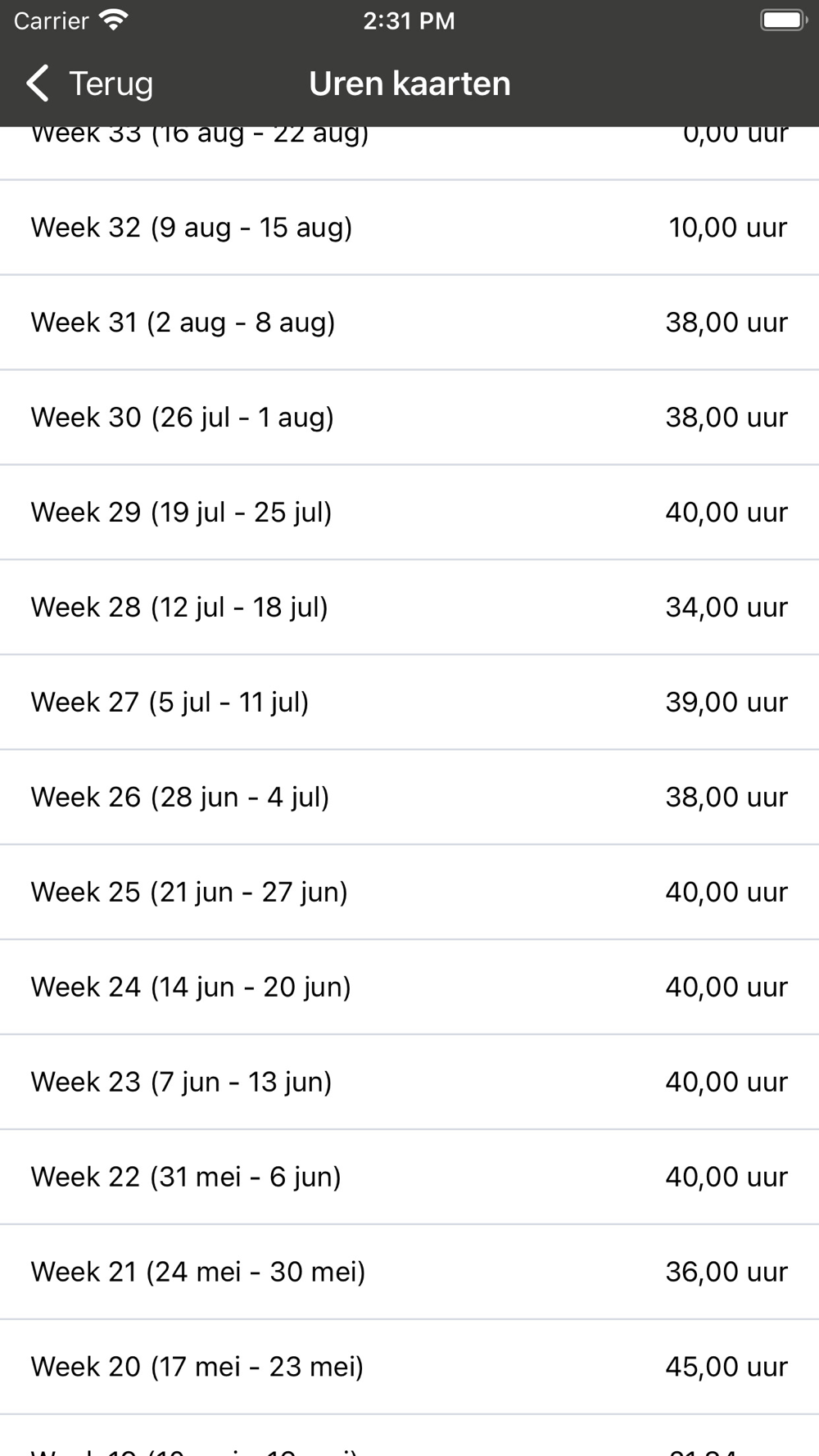Open Week 29 with 40,00 uur

409,513
